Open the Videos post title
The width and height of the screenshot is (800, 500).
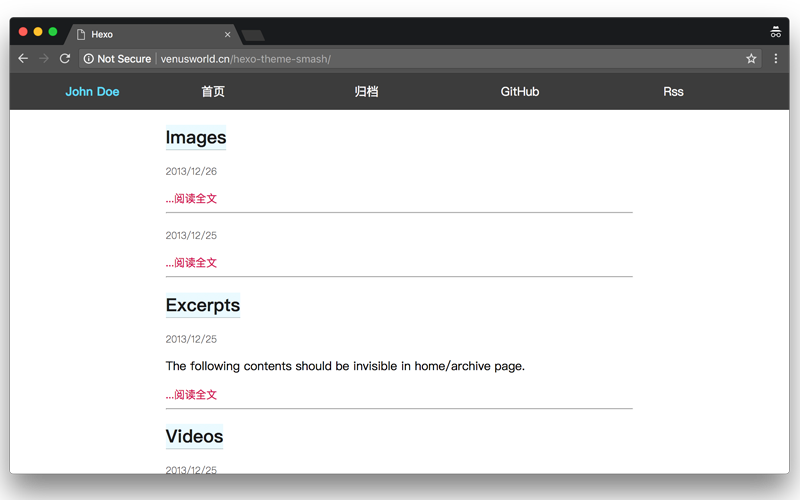pyautogui.click(x=194, y=437)
